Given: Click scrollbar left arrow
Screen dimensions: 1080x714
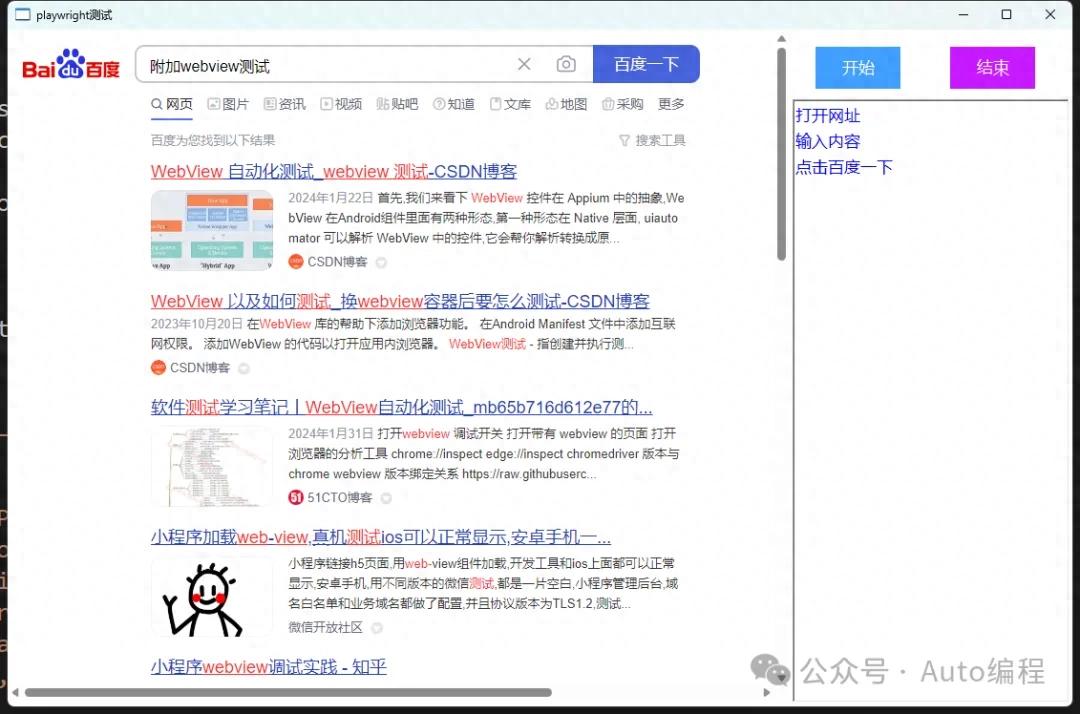Looking at the screenshot, I should [14, 692].
